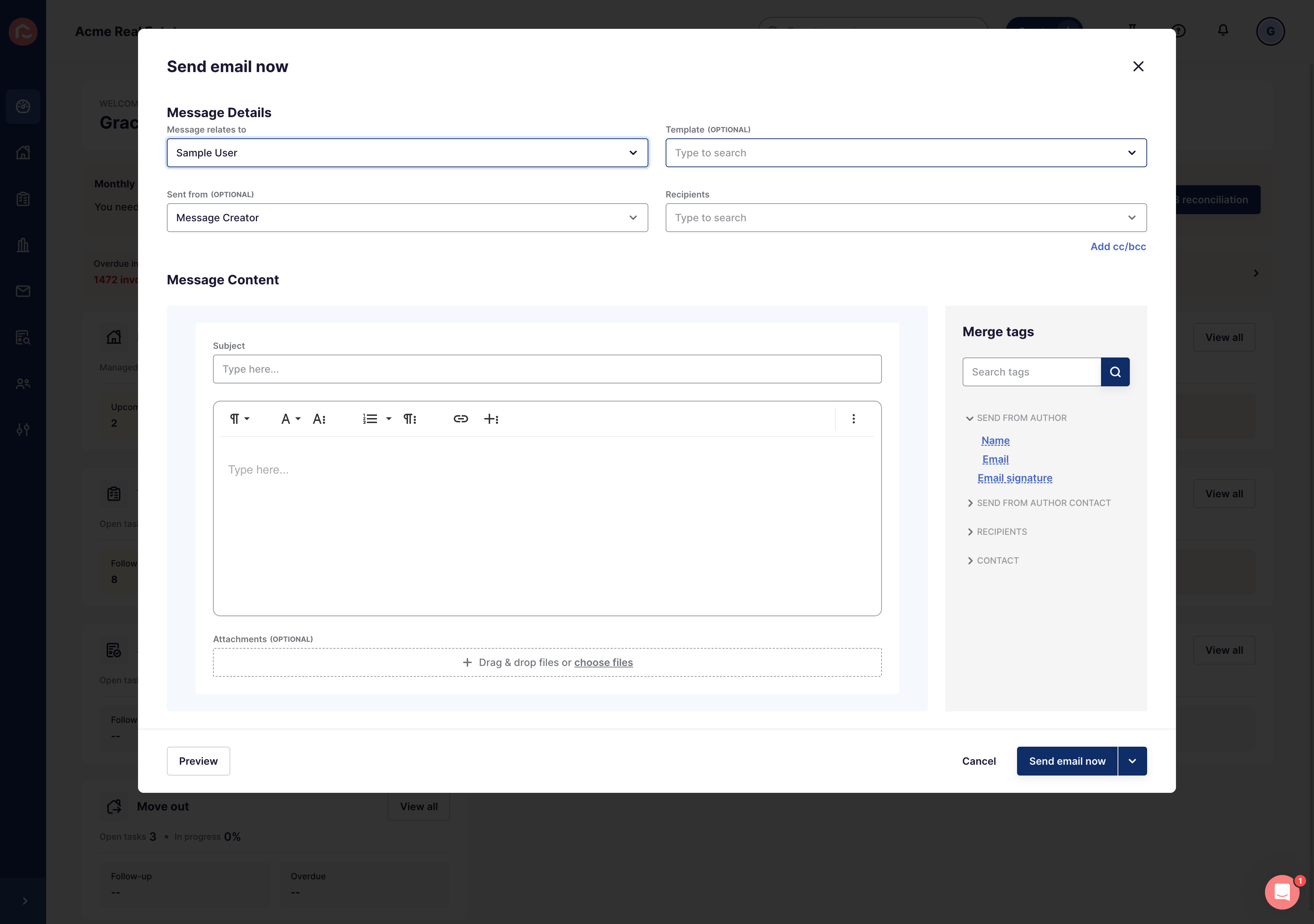Insert a hyperlink using the link icon

[x=461, y=419]
